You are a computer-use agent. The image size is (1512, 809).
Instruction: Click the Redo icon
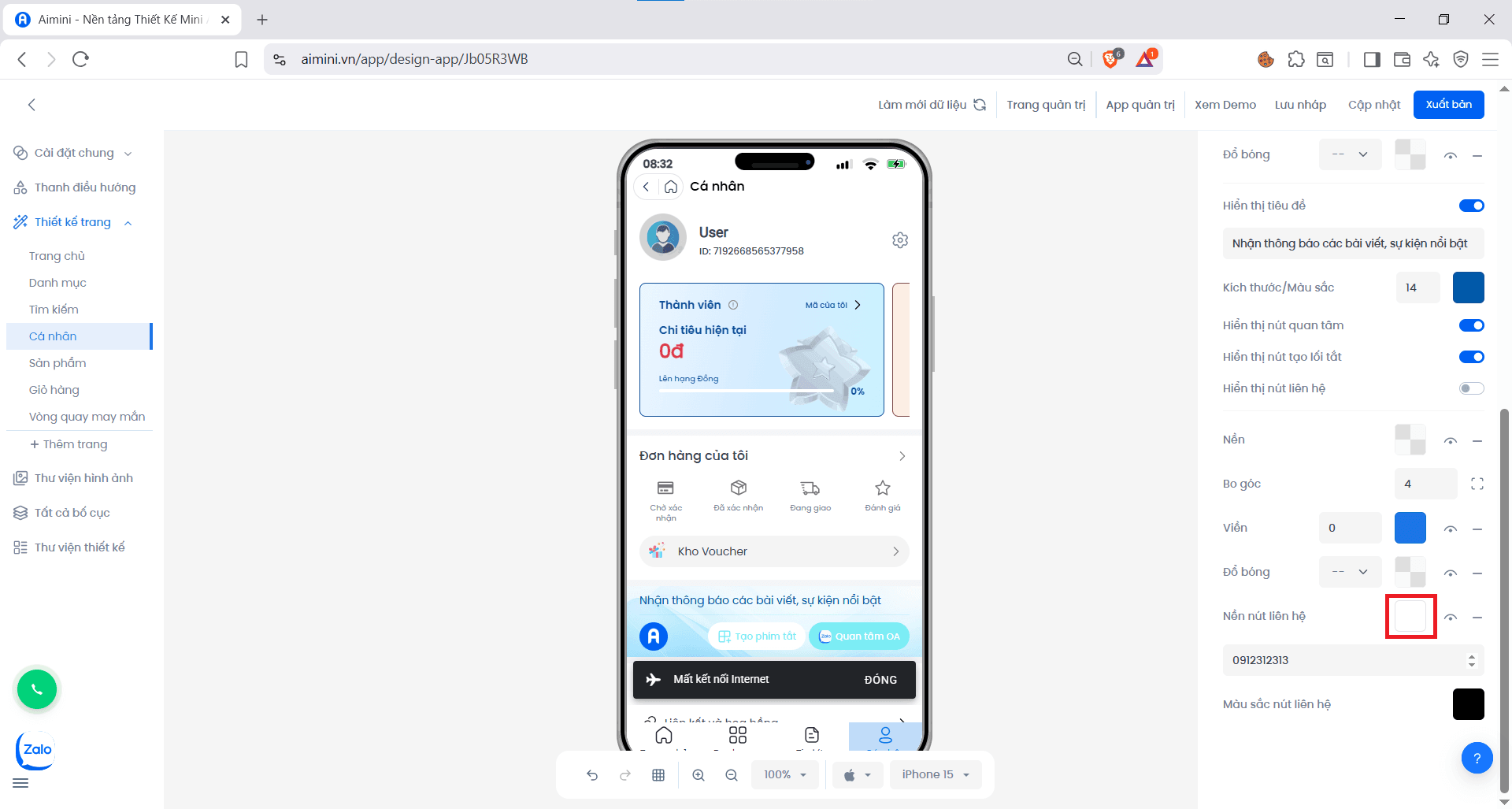pos(625,774)
